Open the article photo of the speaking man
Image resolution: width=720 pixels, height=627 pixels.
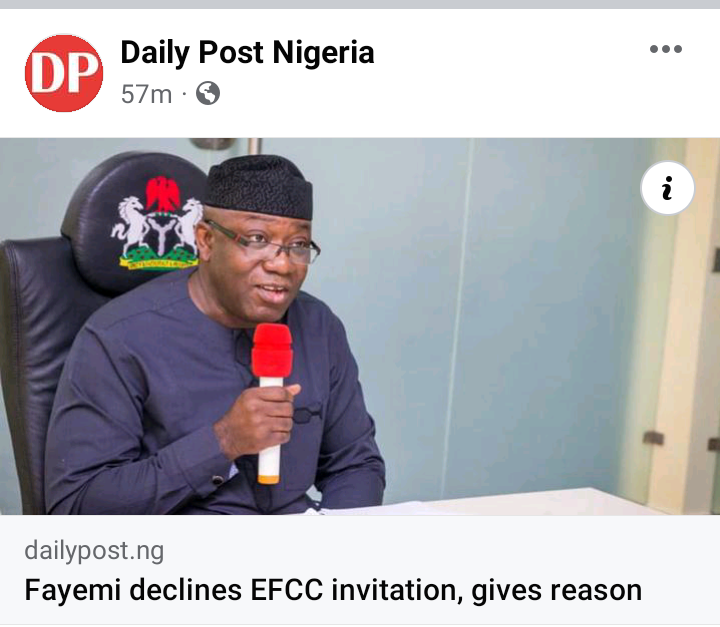(360, 326)
